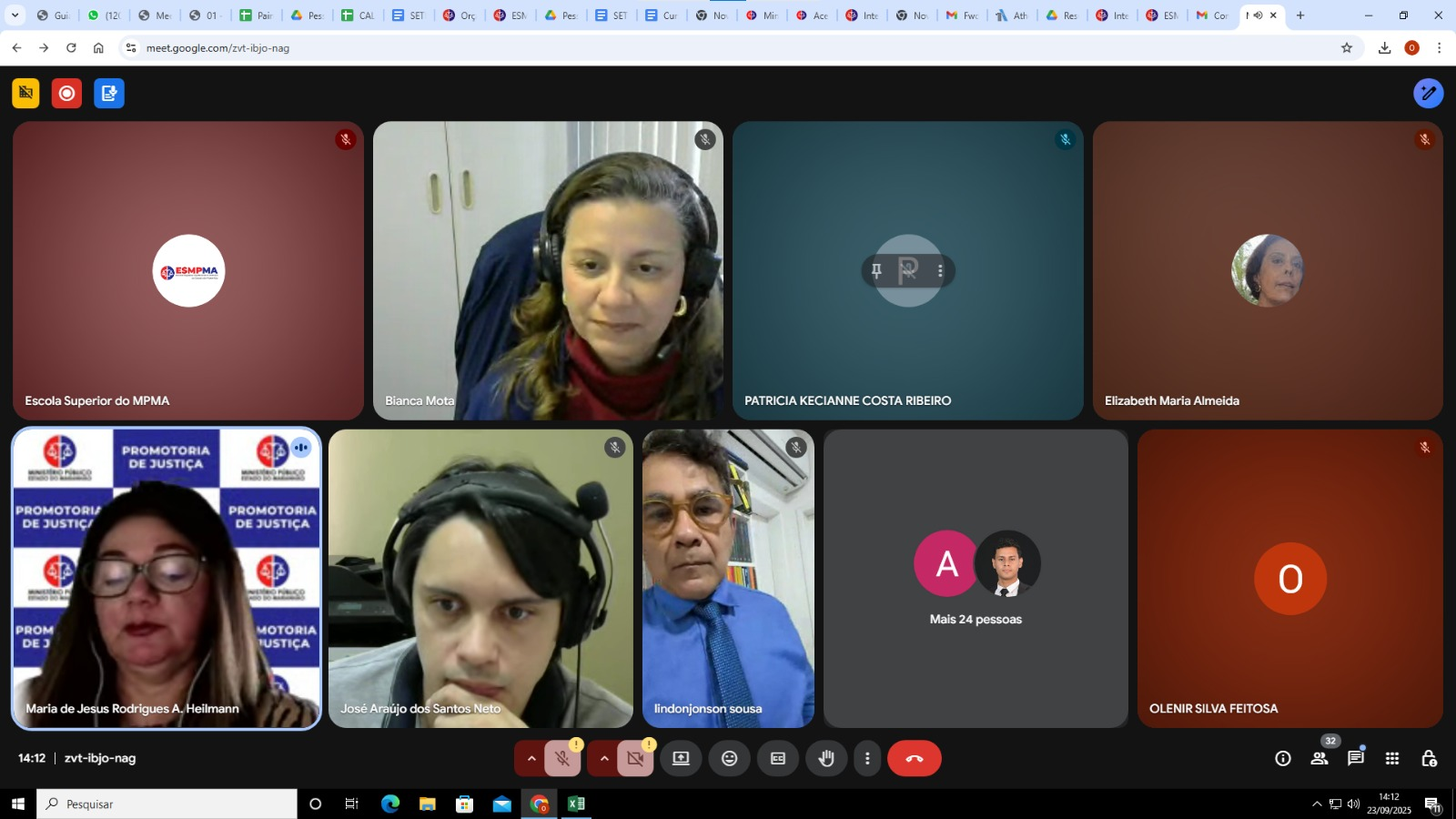Open host controls lock icon
Image resolution: width=1456 pixels, height=819 pixels.
tap(1429, 759)
